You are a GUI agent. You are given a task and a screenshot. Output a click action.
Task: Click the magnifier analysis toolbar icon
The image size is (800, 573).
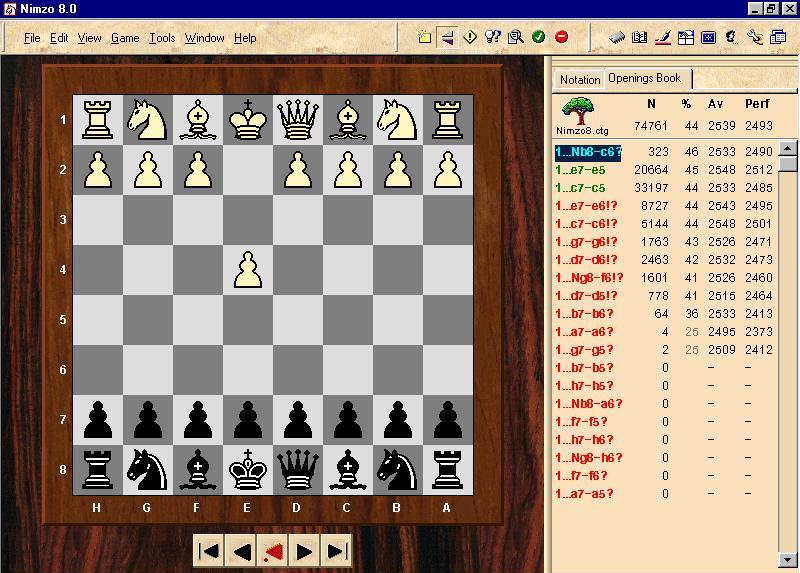516,38
